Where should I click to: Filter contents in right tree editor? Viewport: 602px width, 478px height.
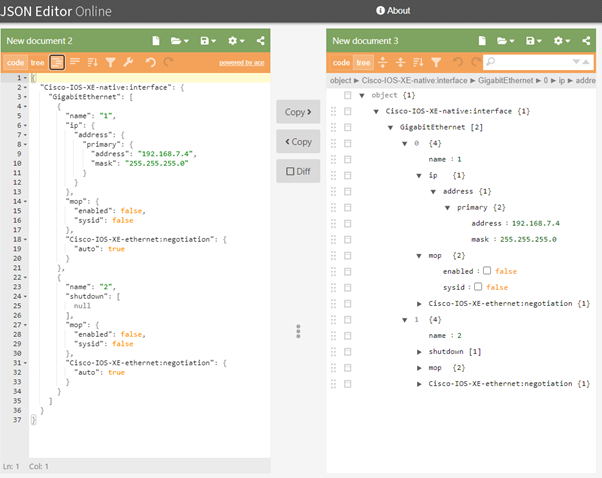coord(436,62)
